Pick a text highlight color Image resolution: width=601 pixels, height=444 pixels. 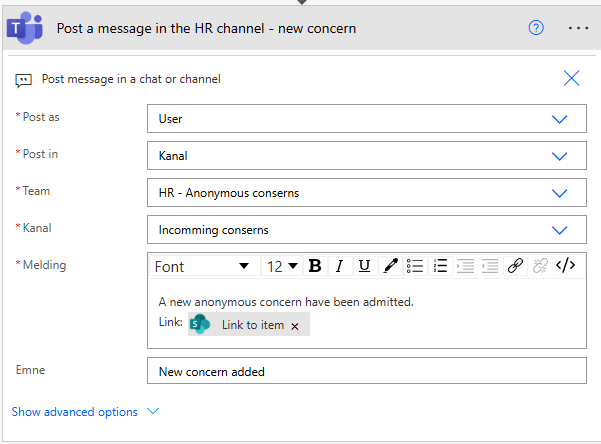[390, 266]
